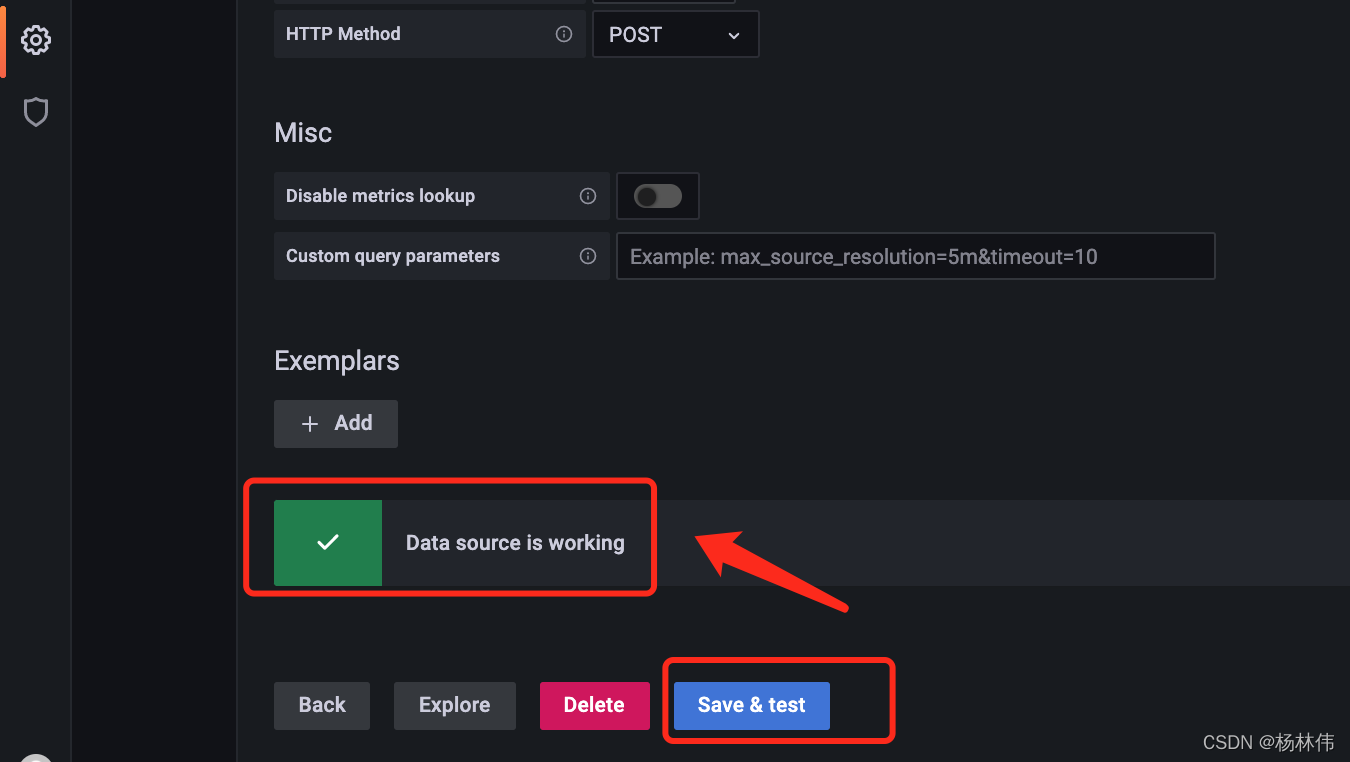
Task: Go Back from data source settings
Action: (x=322, y=706)
